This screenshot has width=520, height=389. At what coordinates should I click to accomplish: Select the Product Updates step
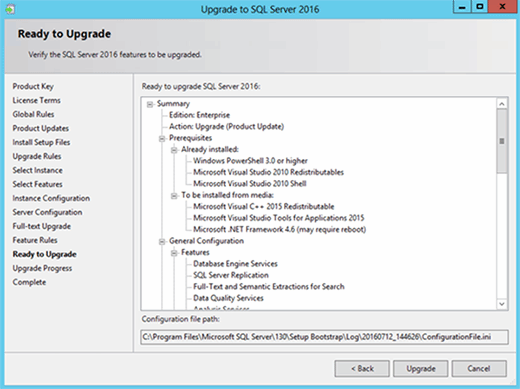click(41, 128)
